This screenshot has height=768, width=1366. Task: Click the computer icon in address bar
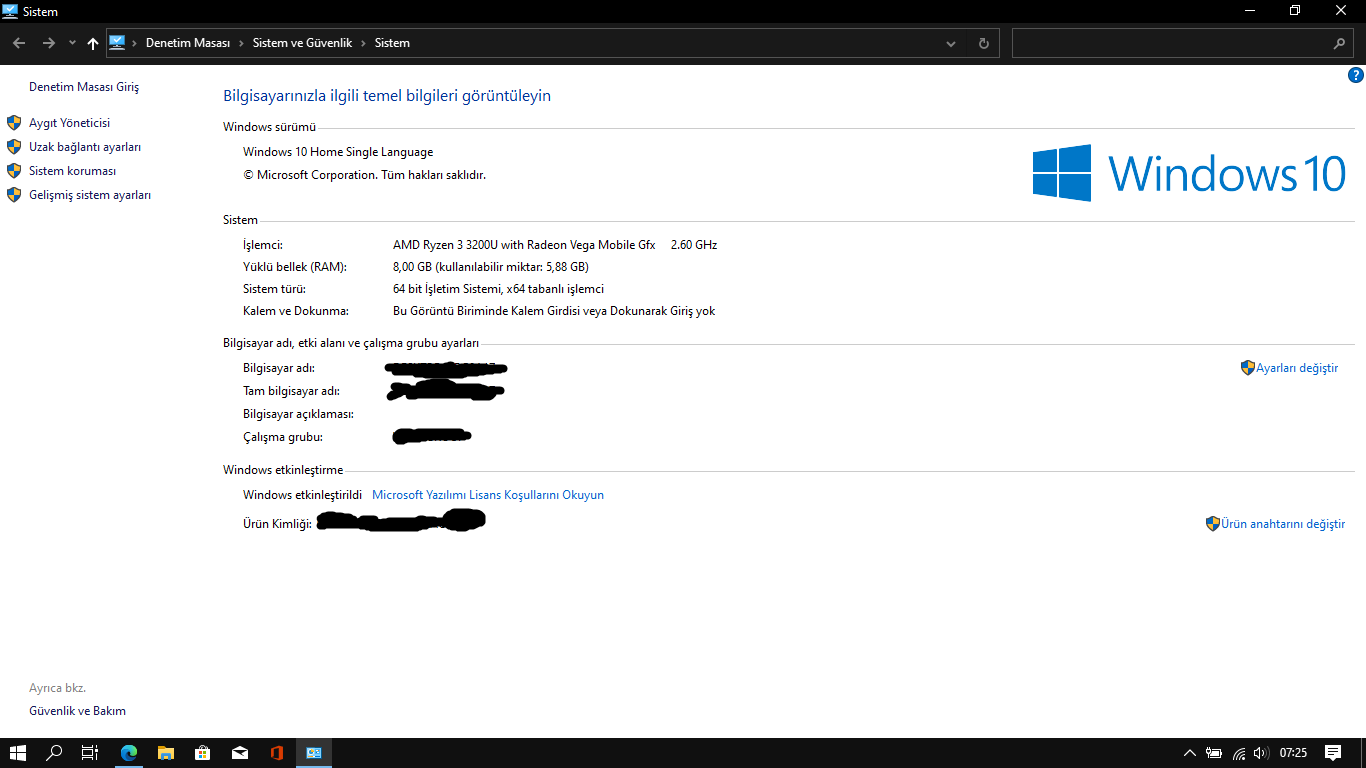click(117, 43)
